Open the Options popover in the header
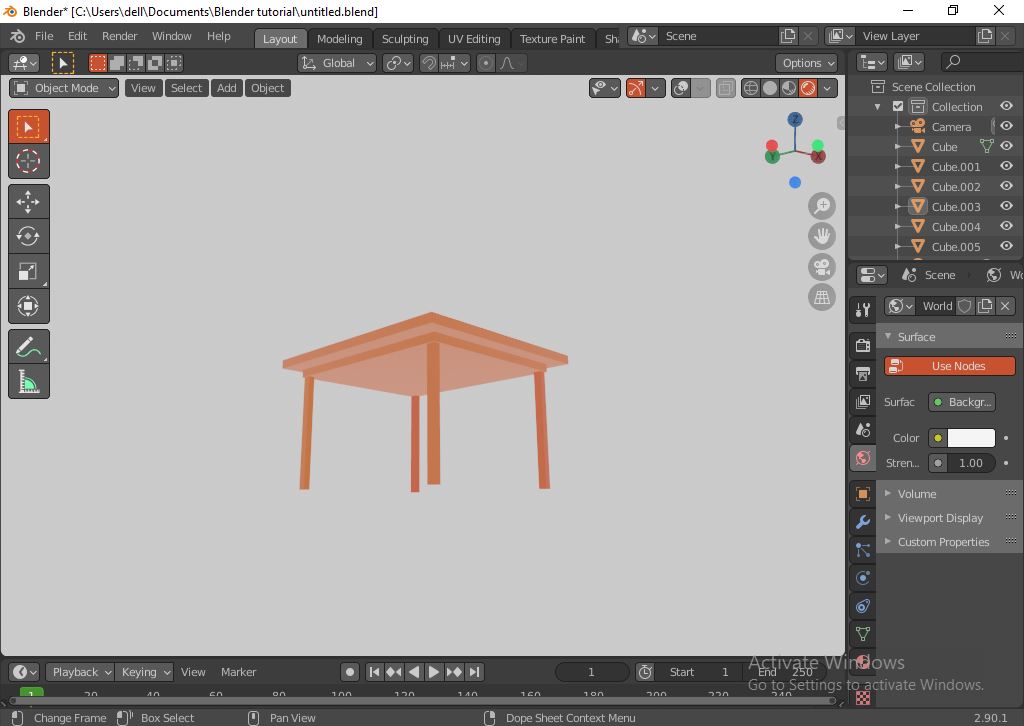Image resolution: width=1024 pixels, height=726 pixels. click(806, 62)
